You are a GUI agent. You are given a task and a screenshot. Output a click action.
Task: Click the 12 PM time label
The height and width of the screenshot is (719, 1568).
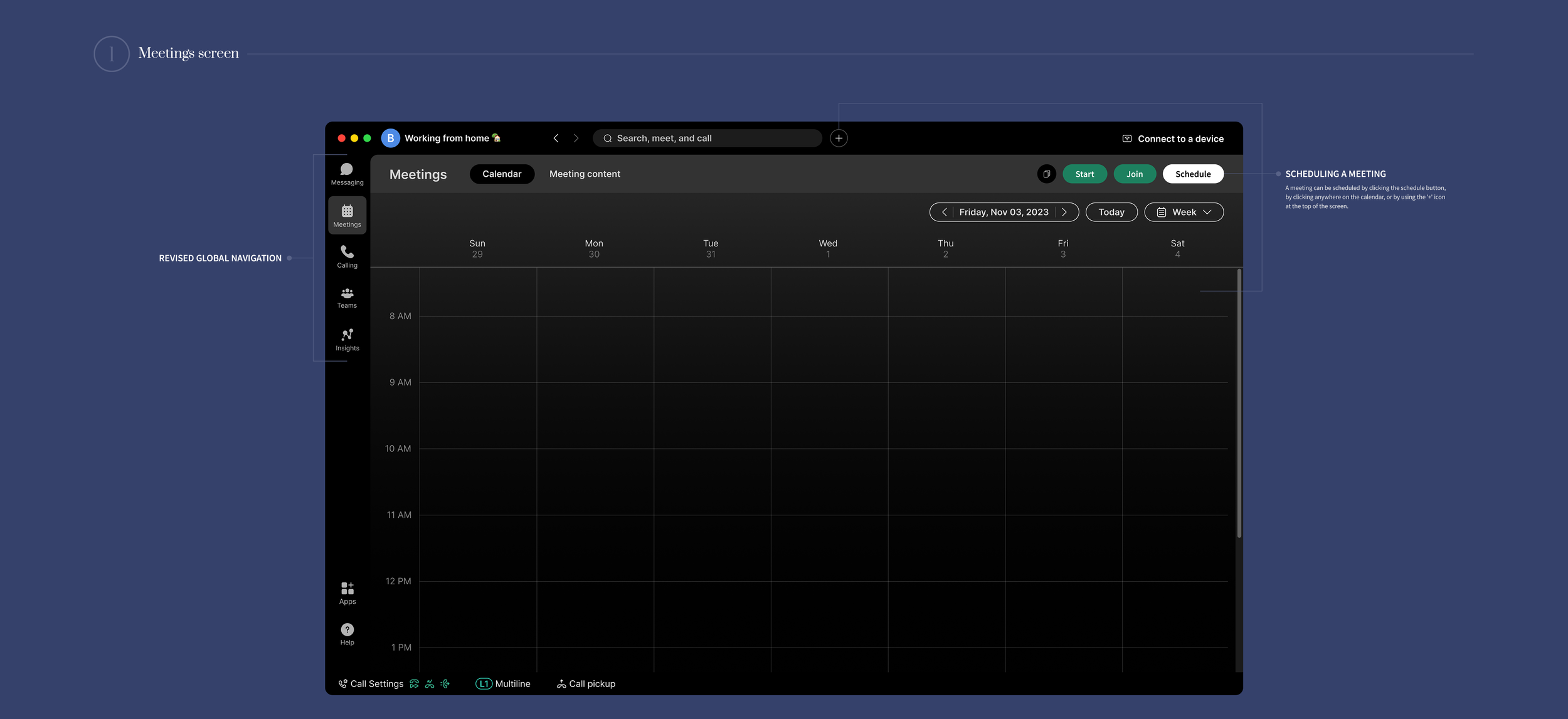click(x=398, y=582)
